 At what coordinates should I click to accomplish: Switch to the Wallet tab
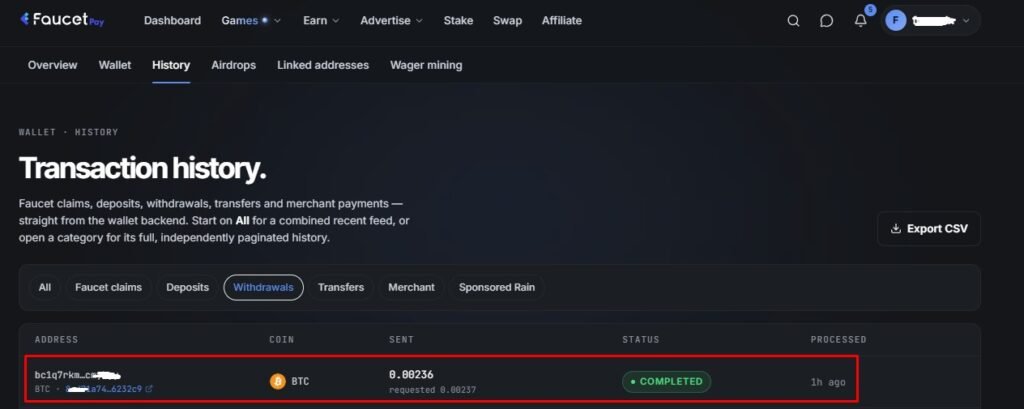point(115,65)
